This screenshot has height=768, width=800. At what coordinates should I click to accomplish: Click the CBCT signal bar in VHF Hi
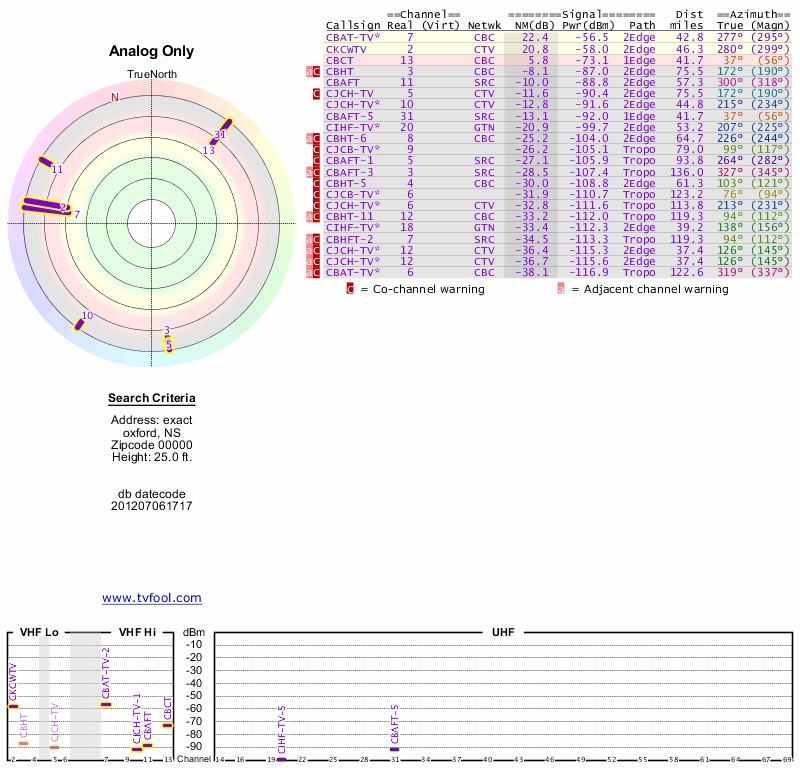coord(168,725)
